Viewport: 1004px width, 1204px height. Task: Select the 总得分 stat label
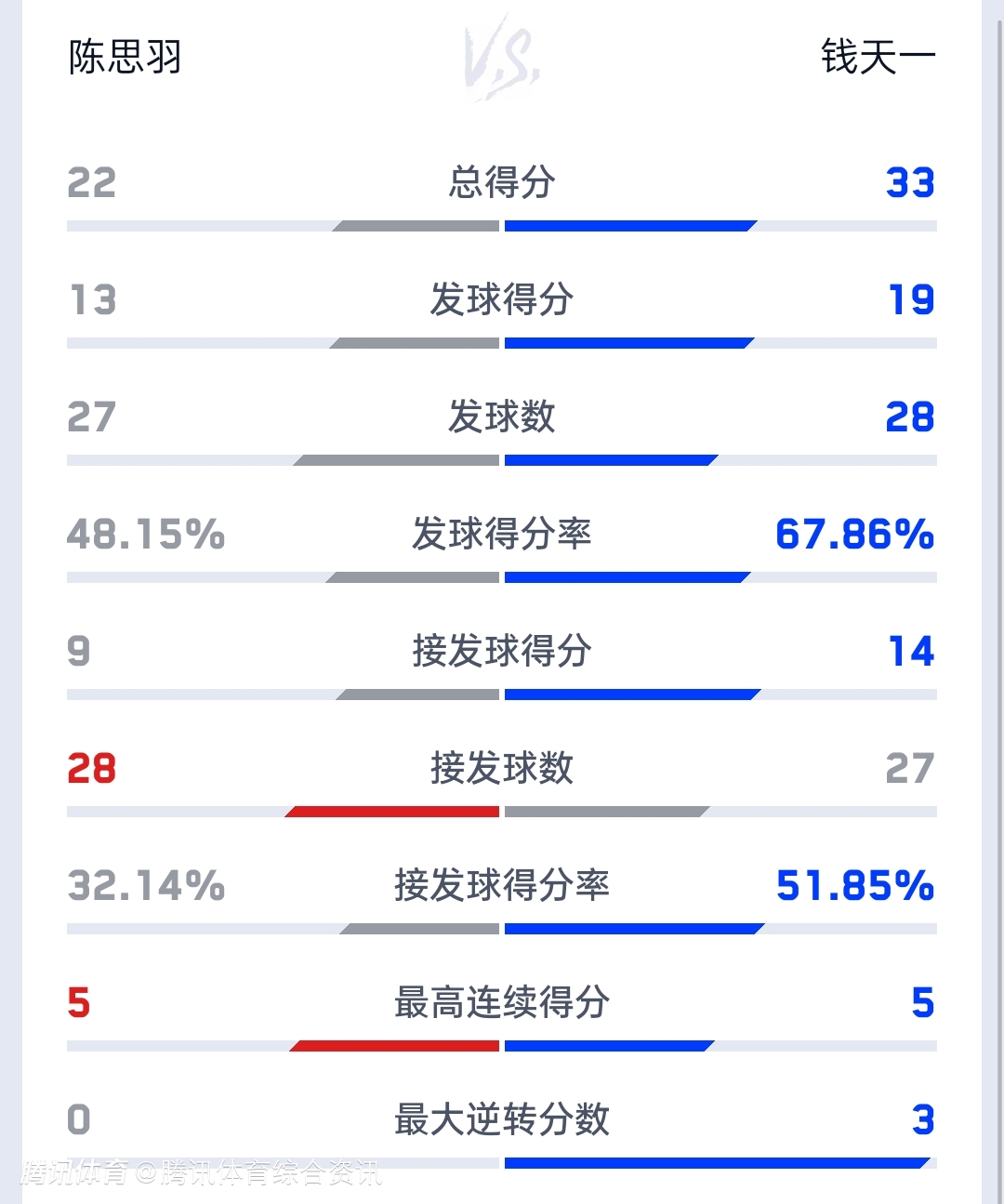502,182
